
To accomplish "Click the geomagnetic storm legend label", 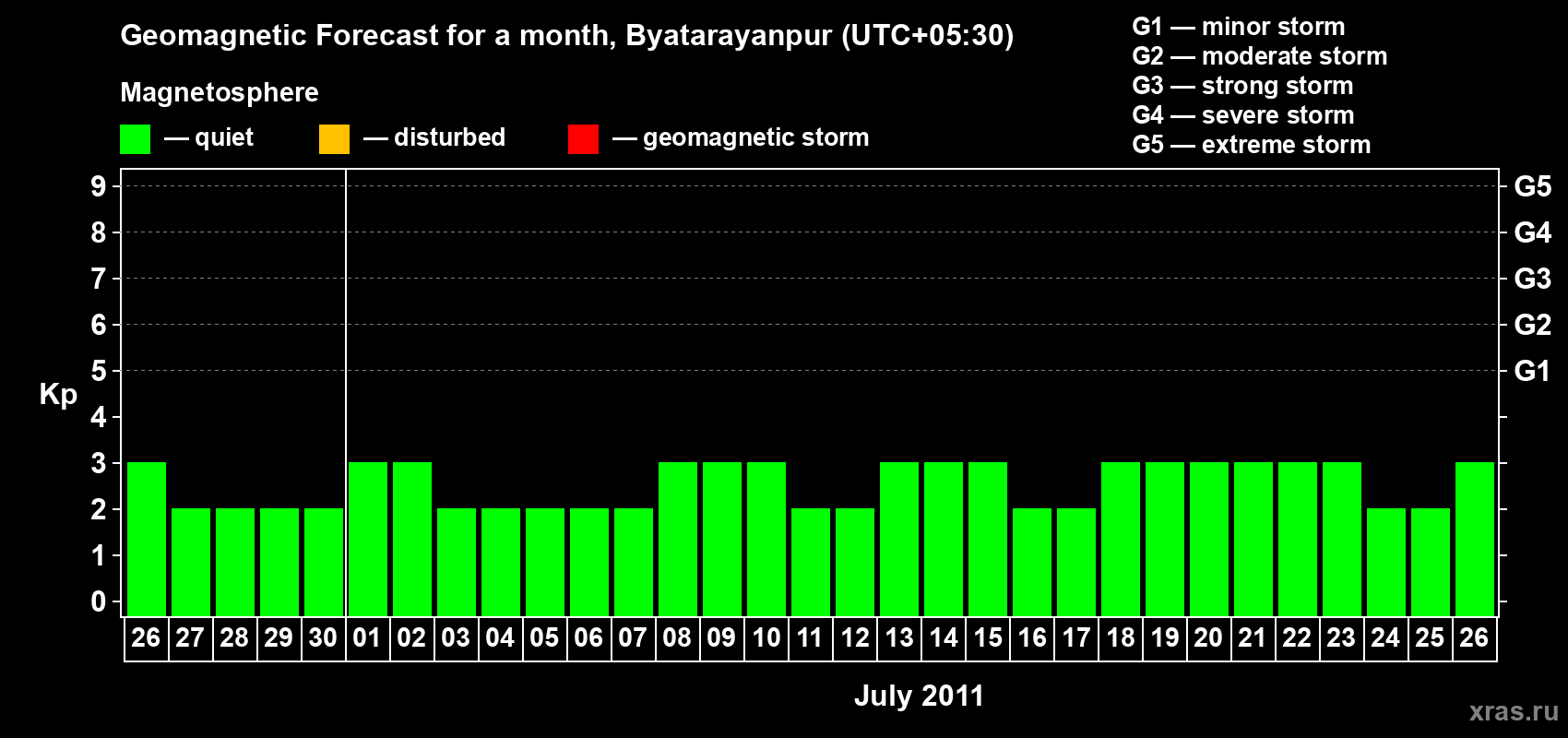I will pos(755,137).
